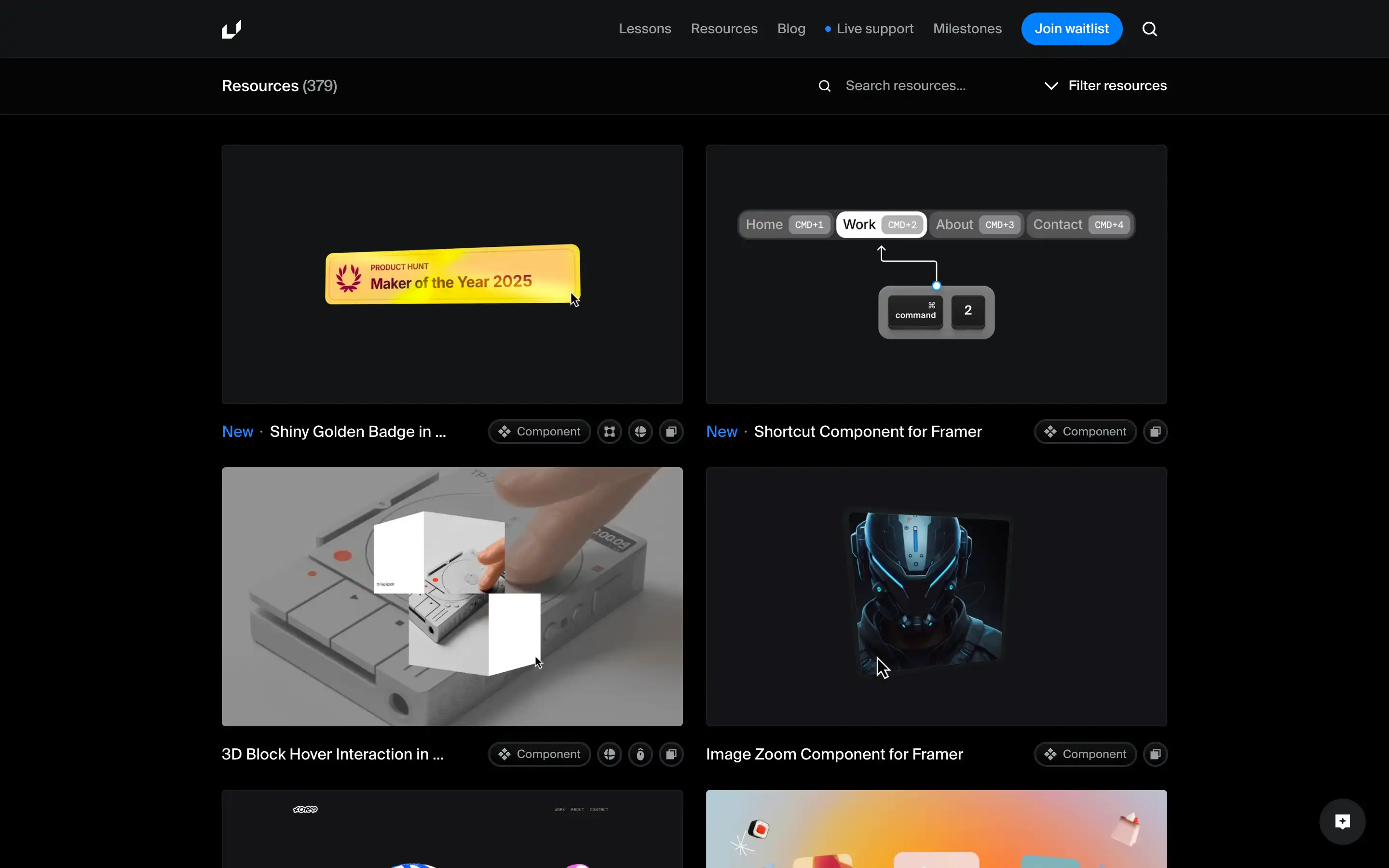Click the 3D sphere icon on Shiny Golden Badge row

(x=640, y=432)
